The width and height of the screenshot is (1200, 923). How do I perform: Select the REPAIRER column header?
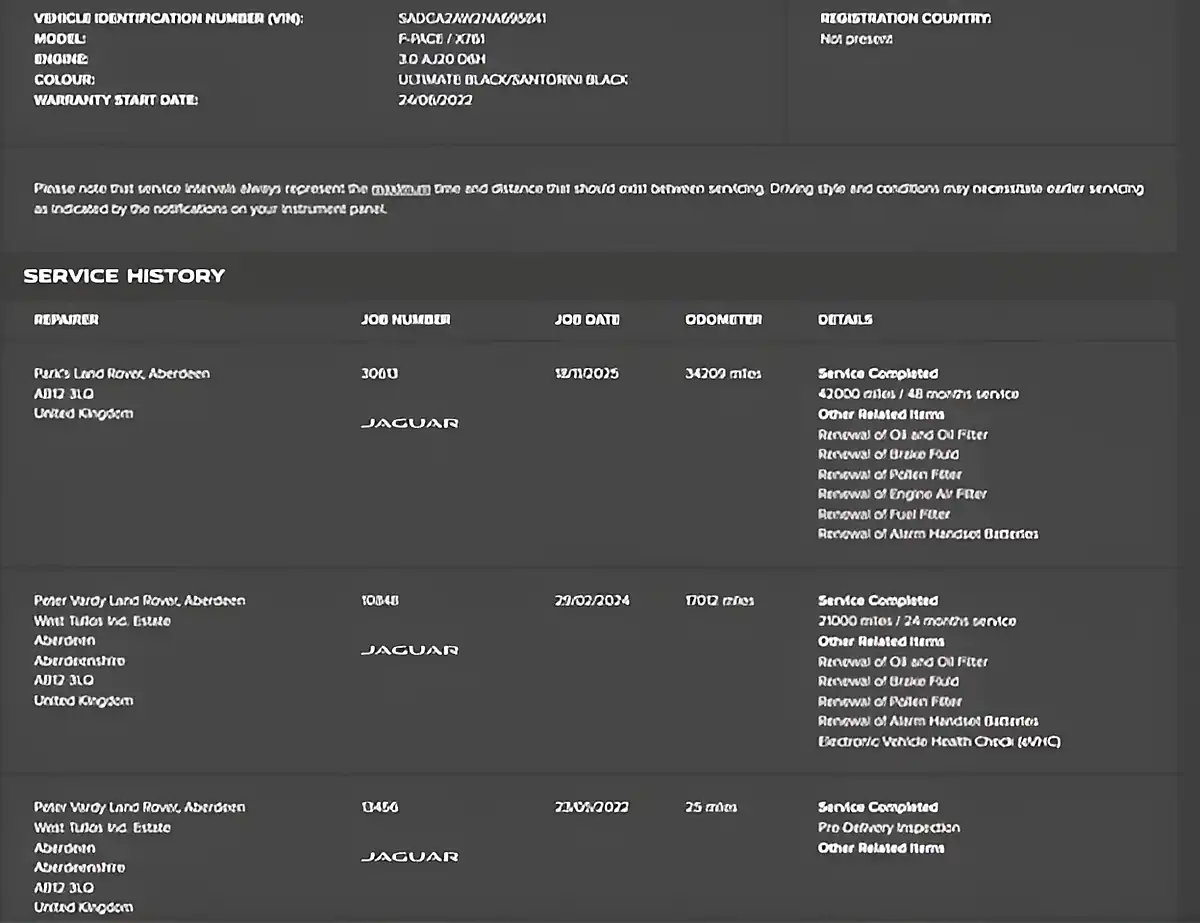click(x=66, y=320)
